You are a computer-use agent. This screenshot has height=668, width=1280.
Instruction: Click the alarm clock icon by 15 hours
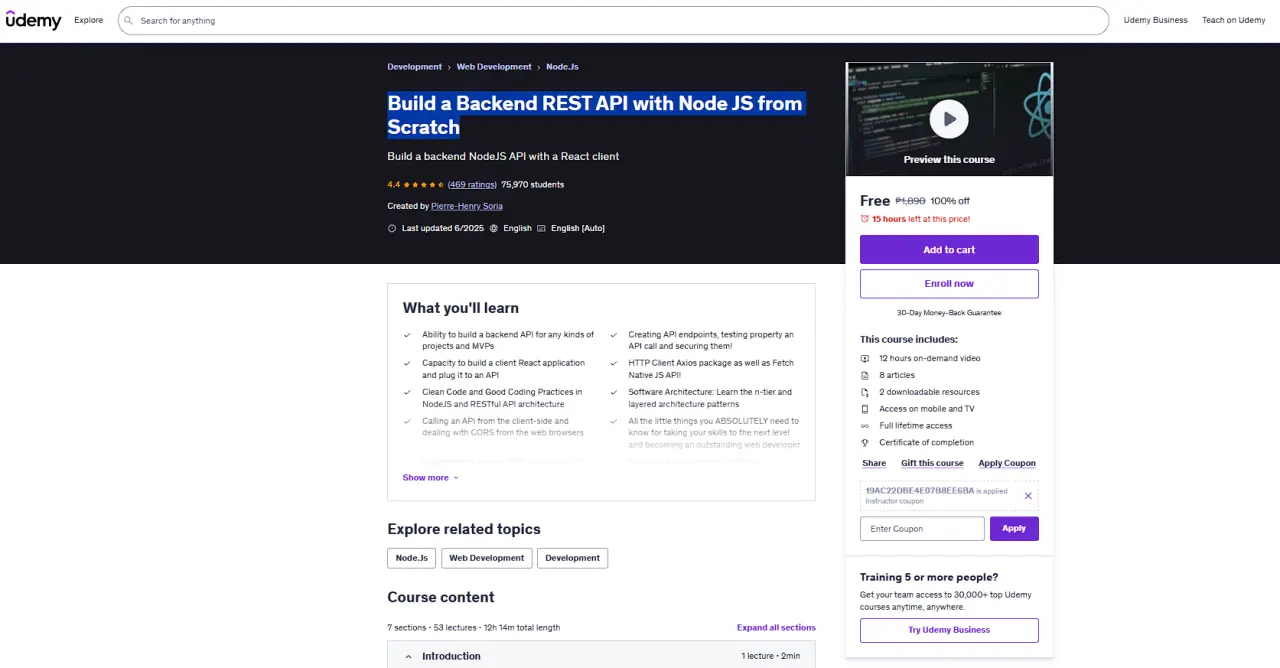865,219
